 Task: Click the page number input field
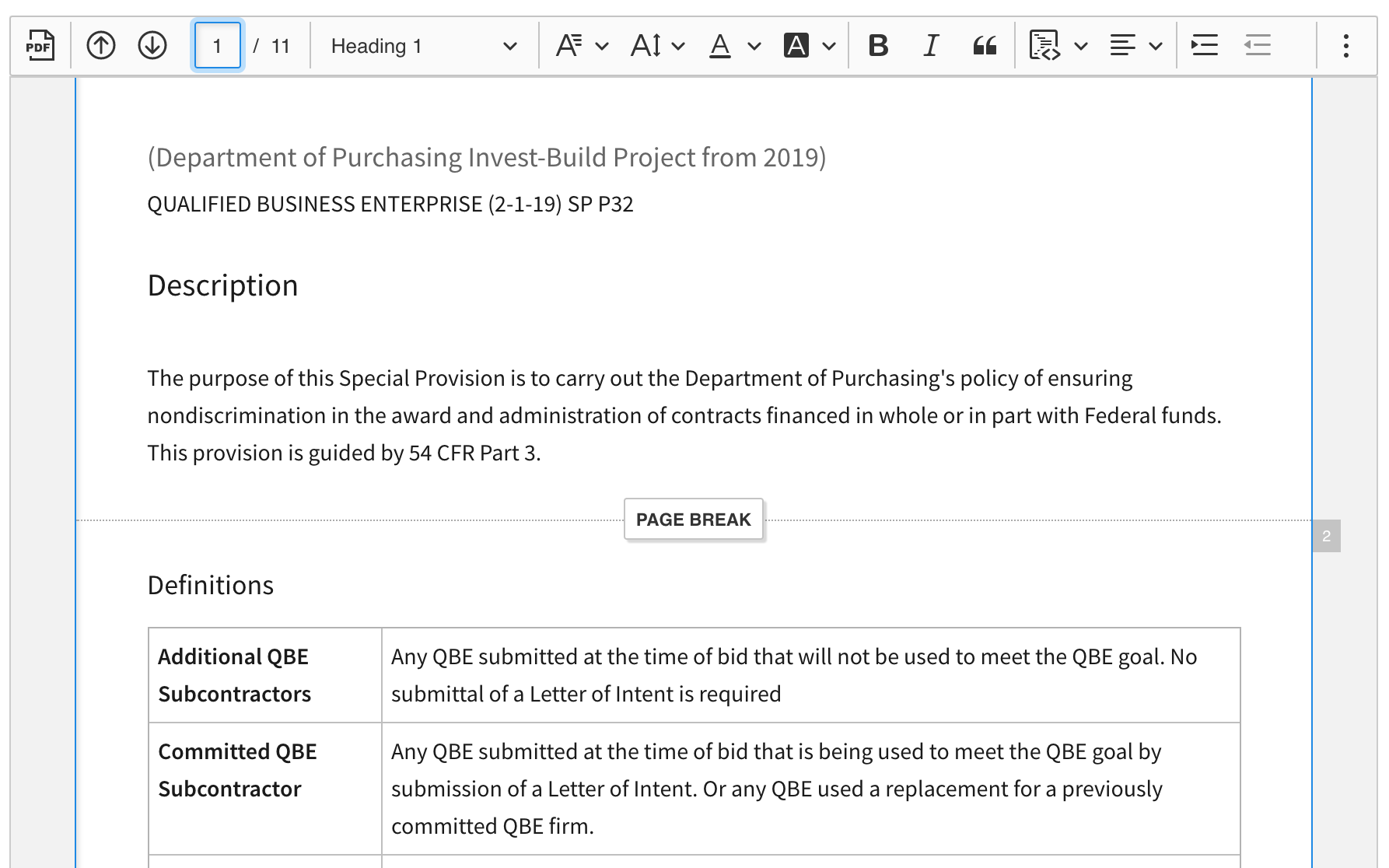point(218,46)
